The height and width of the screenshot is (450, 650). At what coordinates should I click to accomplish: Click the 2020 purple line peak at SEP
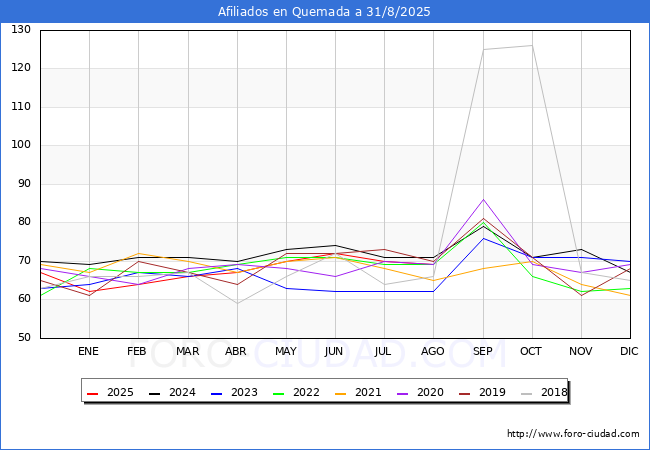[483, 199]
